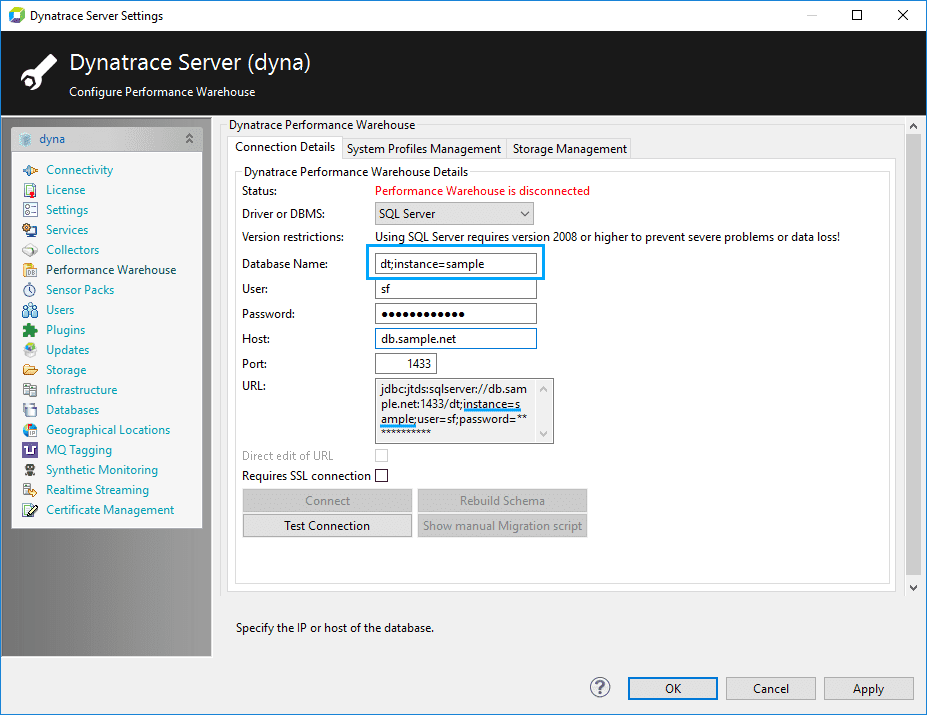Click the dyna server icon in the sidebar header

[x=25, y=140]
